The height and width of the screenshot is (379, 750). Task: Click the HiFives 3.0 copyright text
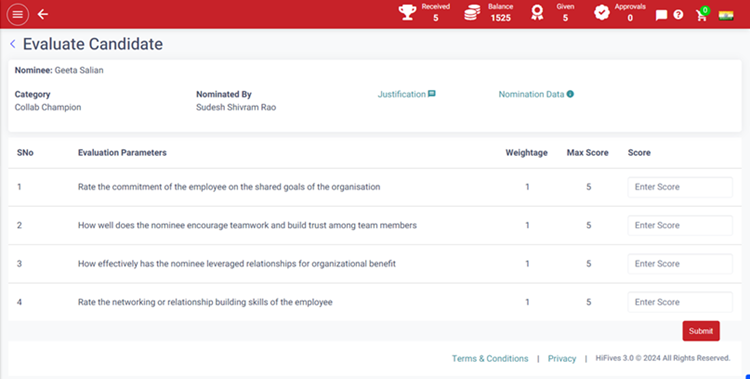662,358
